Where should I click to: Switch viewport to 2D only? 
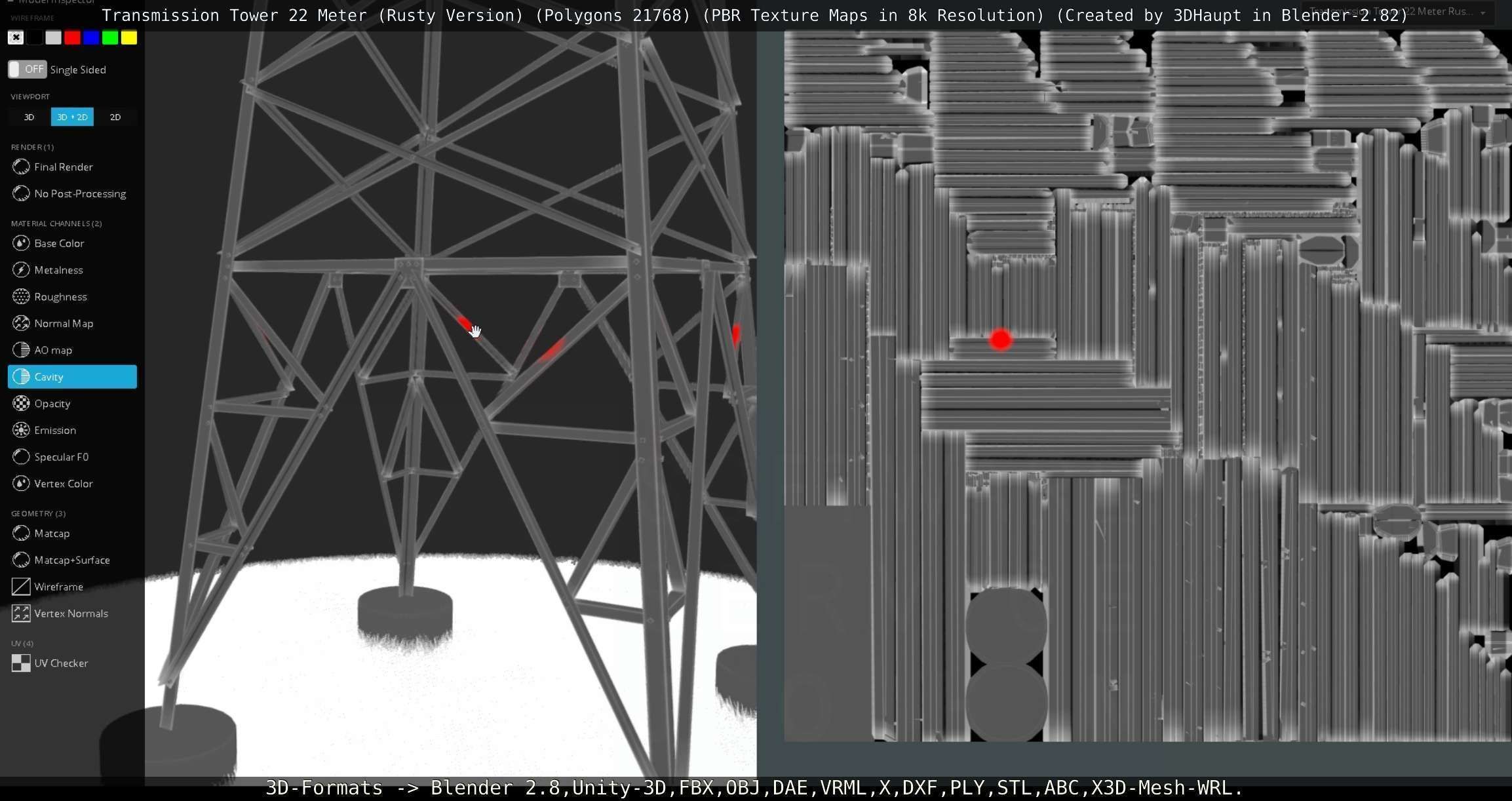(x=115, y=117)
